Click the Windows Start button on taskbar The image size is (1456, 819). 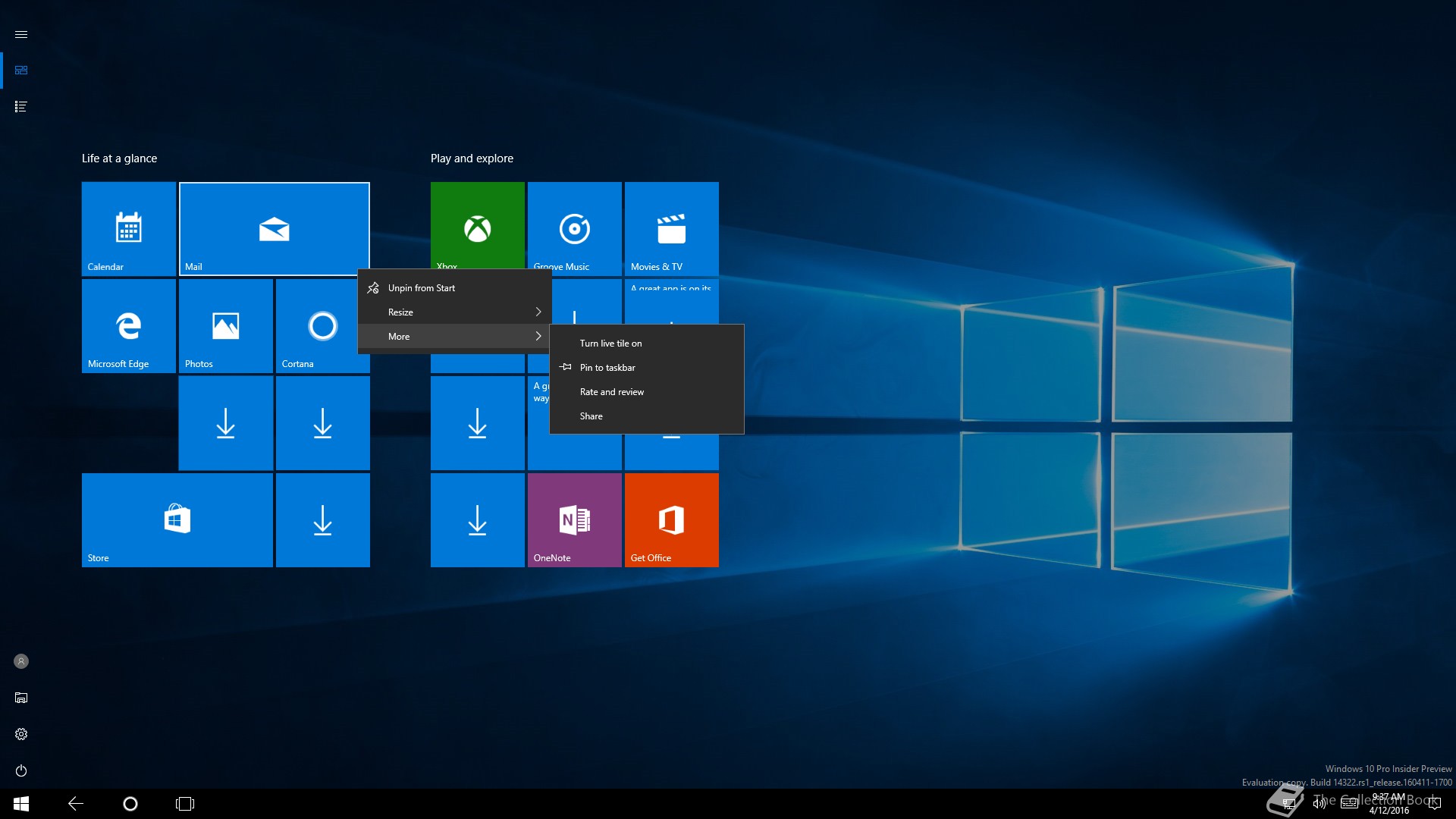pyautogui.click(x=21, y=804)
